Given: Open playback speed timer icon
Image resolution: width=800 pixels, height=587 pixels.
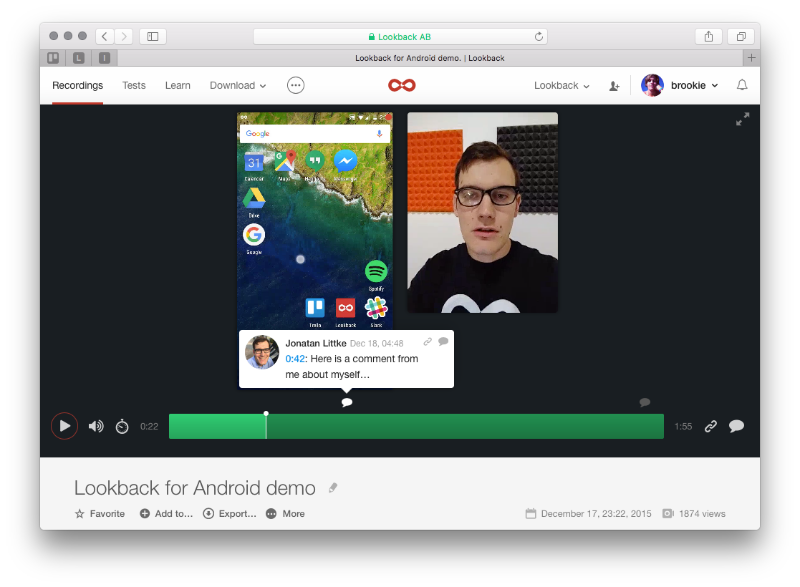Looking at the screenshot, I should click(122, 426).
